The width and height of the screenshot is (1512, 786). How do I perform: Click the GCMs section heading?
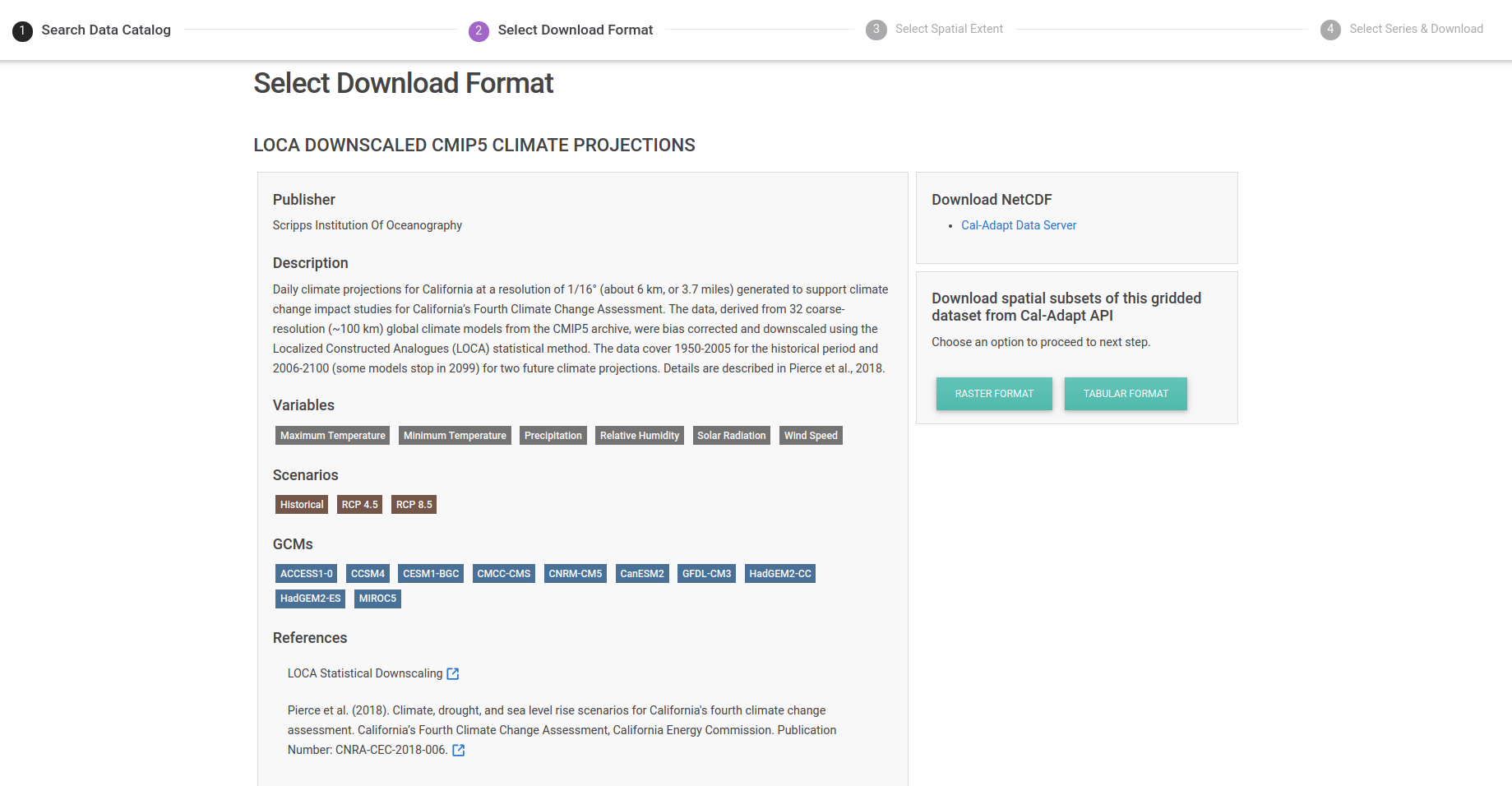pyautogui.click(x=293, y=544)
